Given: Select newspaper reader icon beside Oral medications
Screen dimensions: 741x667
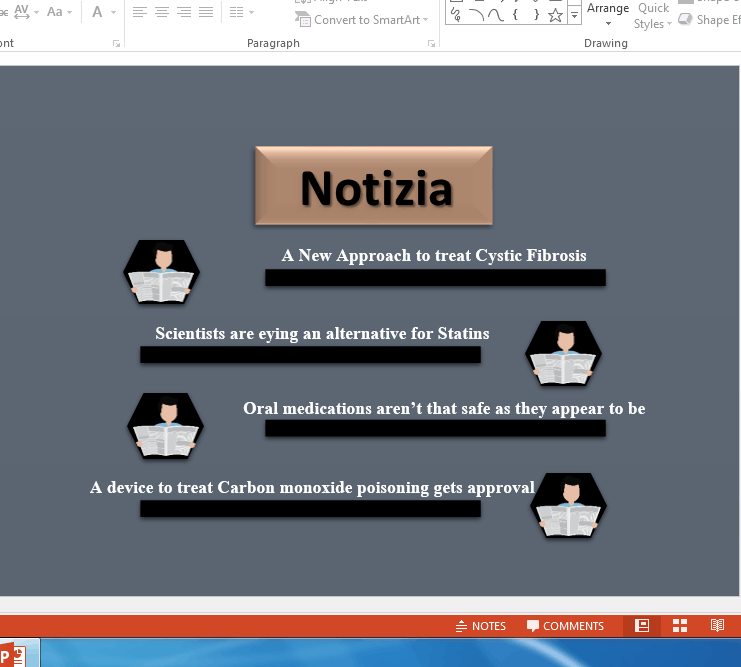Looking at the screenshot, I should (x=165, y=425).
